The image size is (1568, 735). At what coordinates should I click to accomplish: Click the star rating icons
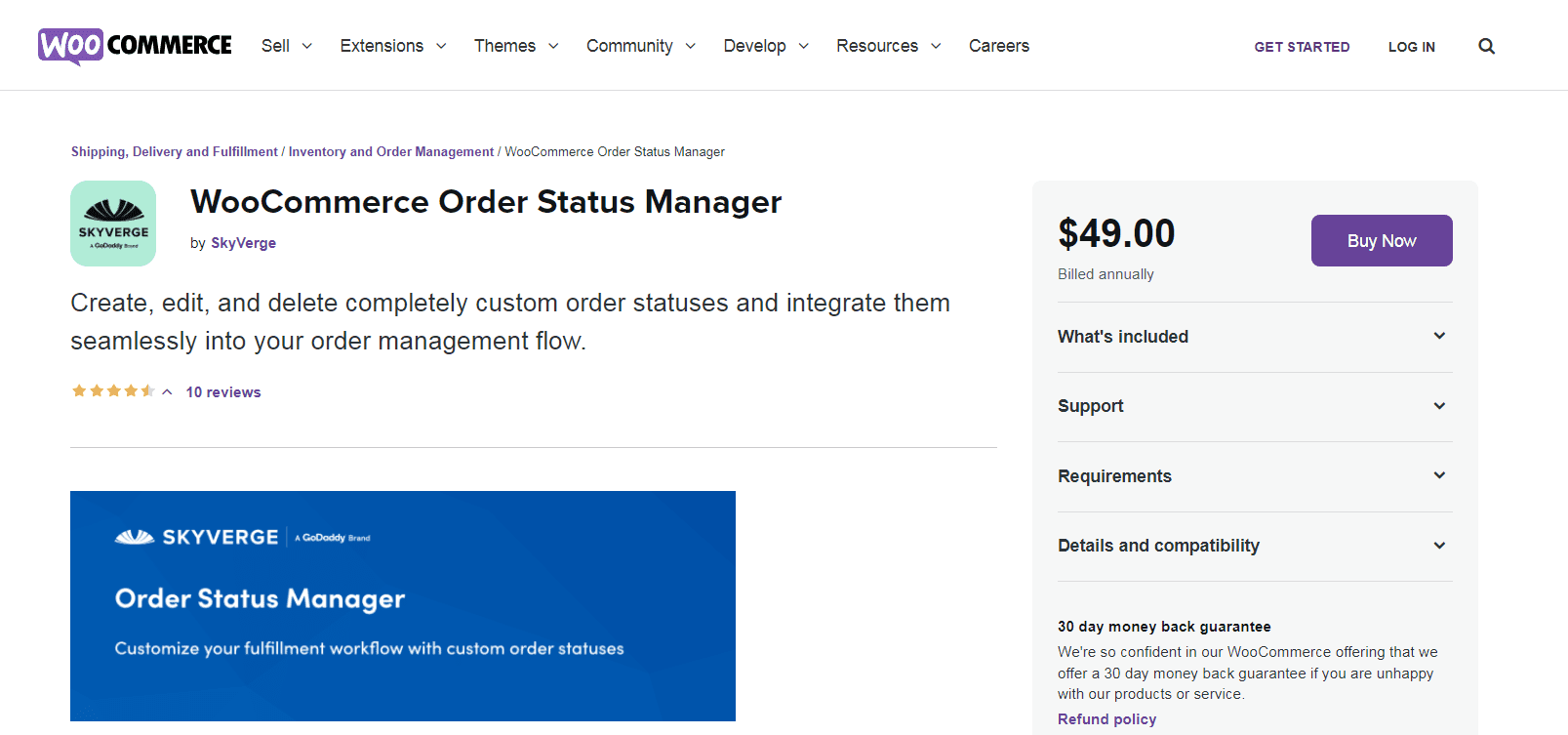pyautogui.click(x=113, y=391)
